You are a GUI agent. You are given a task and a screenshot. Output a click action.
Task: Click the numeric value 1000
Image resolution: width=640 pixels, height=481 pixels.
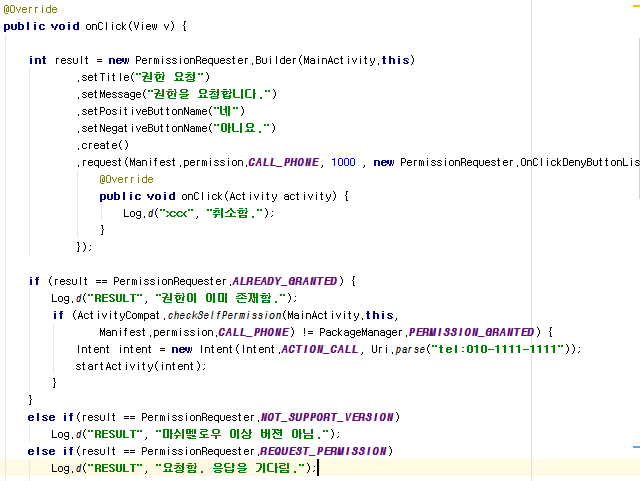coord(343,162)
